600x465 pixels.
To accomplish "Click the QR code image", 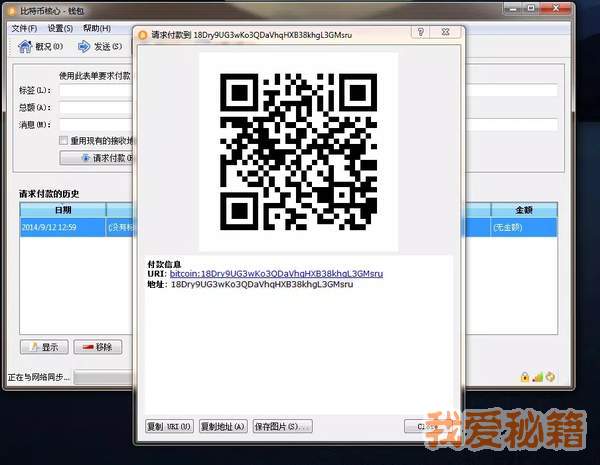I will 298,152.
